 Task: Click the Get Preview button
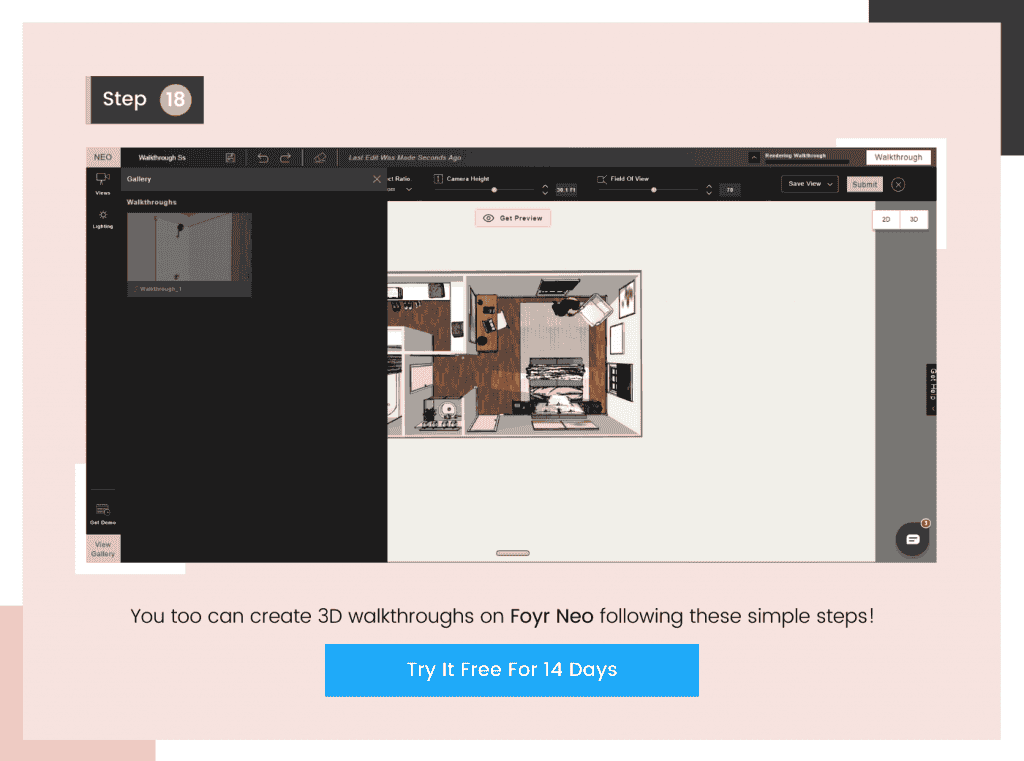[512, 218]
